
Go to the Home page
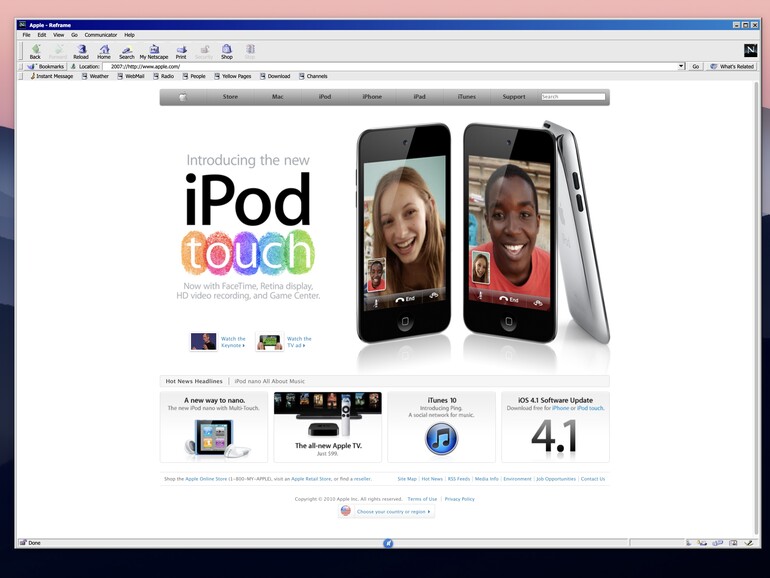(x=104, y=52)
